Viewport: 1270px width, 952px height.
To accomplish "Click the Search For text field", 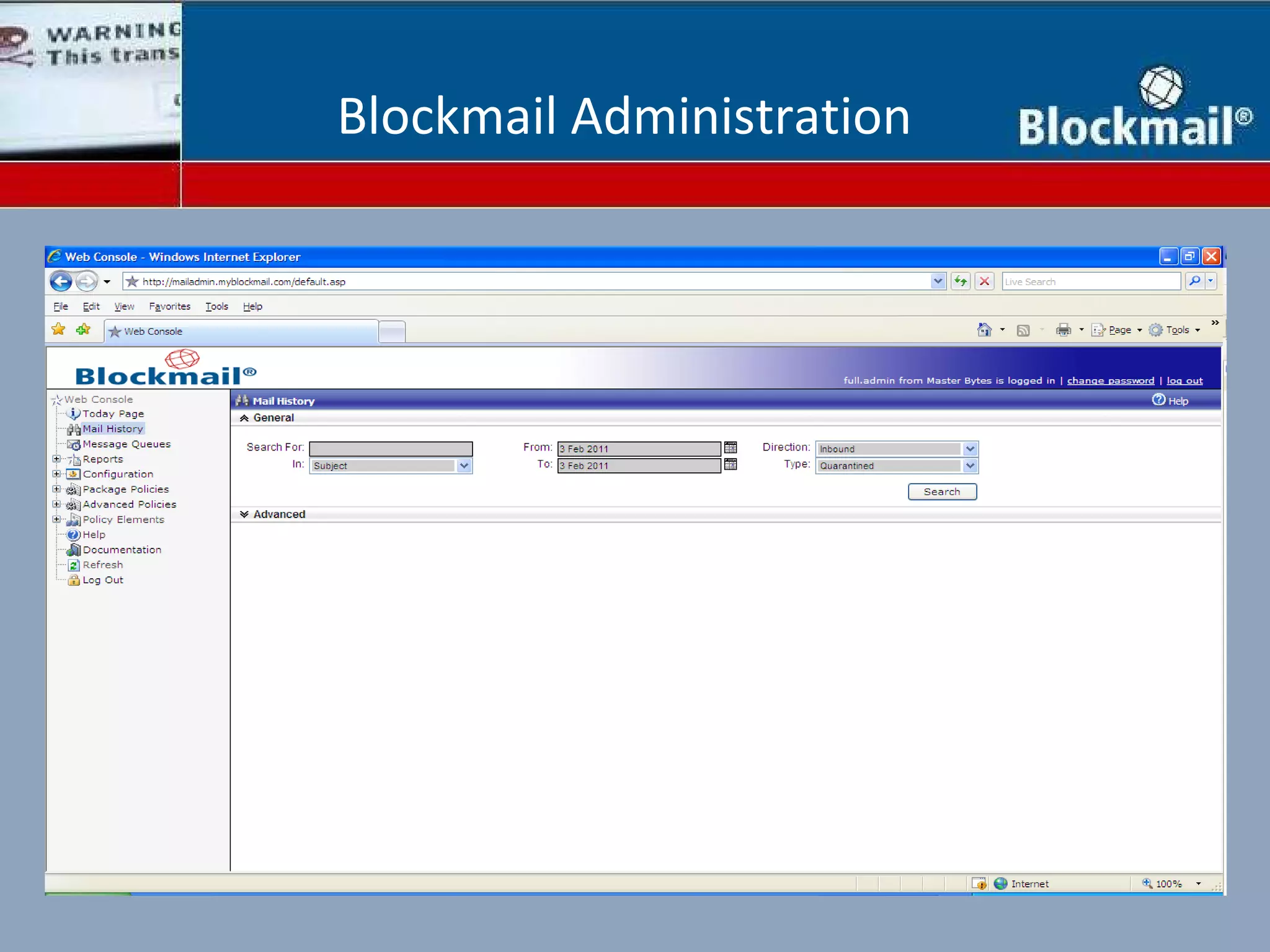I will (x=391, y=449).
